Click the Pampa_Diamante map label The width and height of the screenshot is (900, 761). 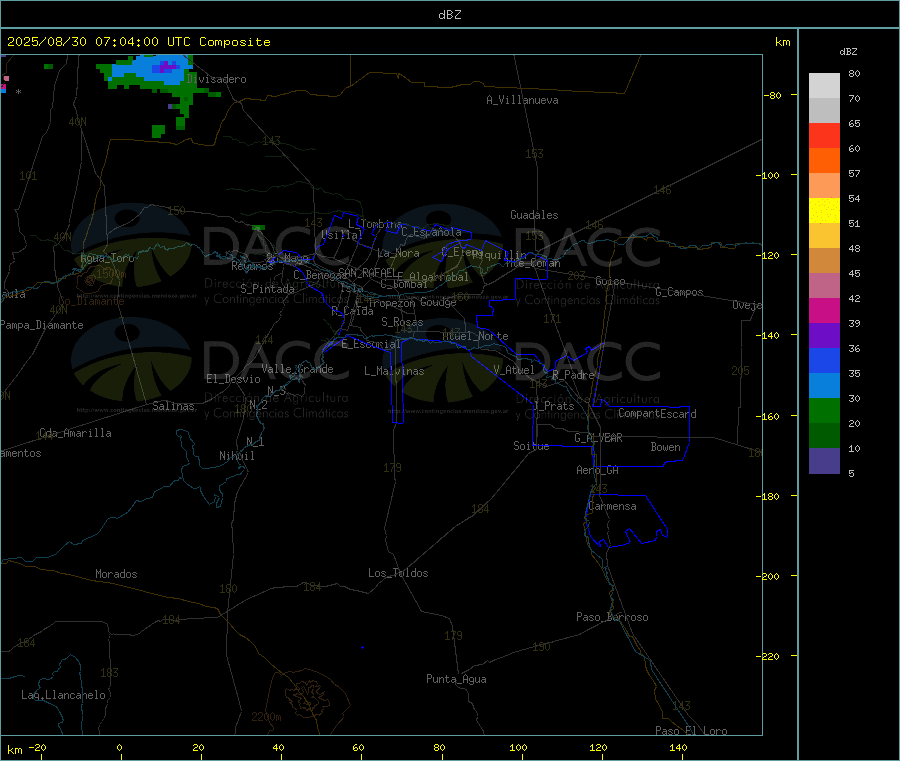(41, 325)
